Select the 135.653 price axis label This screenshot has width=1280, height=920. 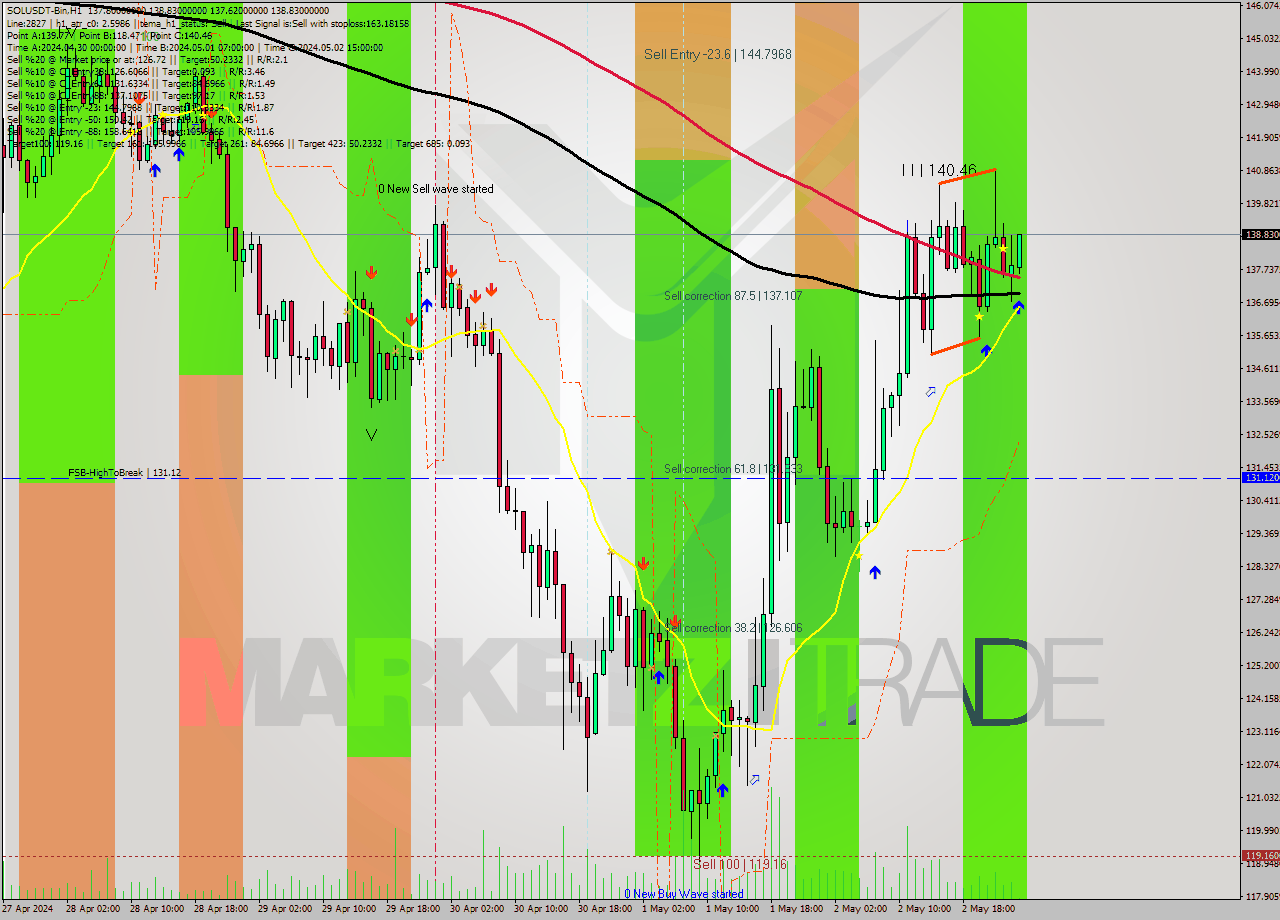[1262, 336]
